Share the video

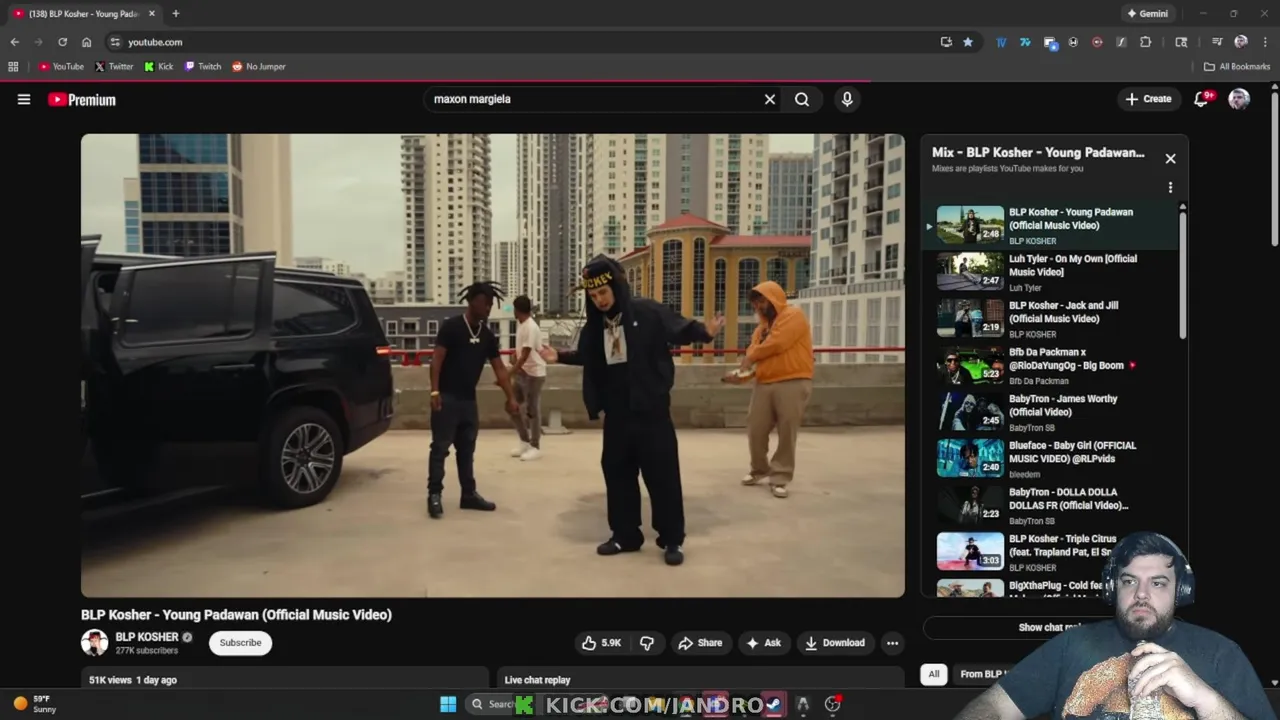[x=700, y=643]
